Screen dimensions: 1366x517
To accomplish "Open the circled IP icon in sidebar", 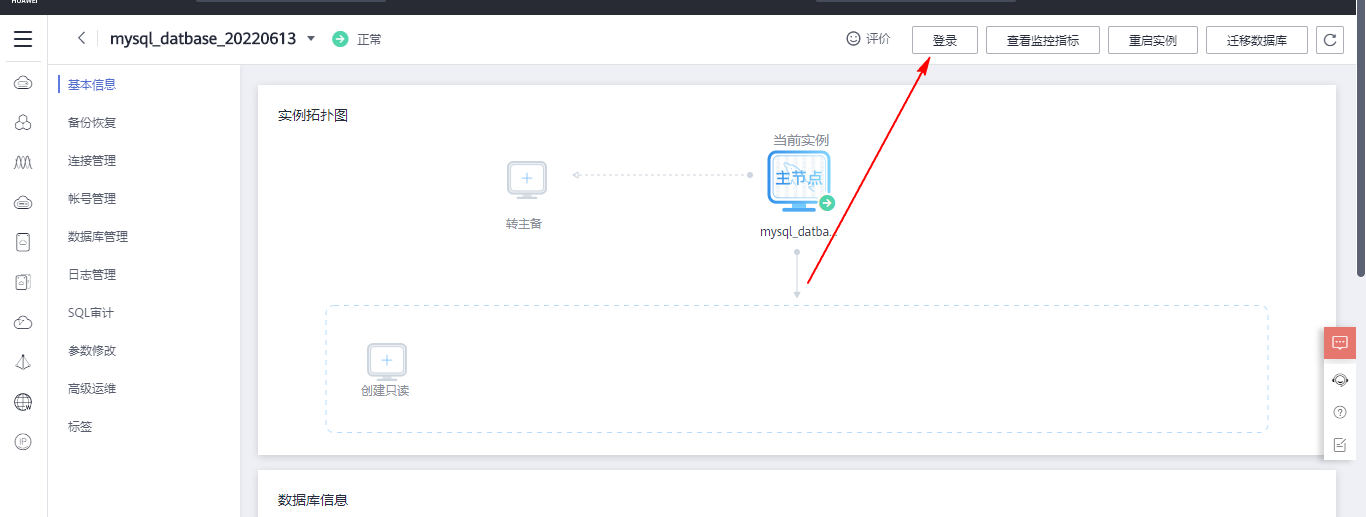I will point(23,441).
